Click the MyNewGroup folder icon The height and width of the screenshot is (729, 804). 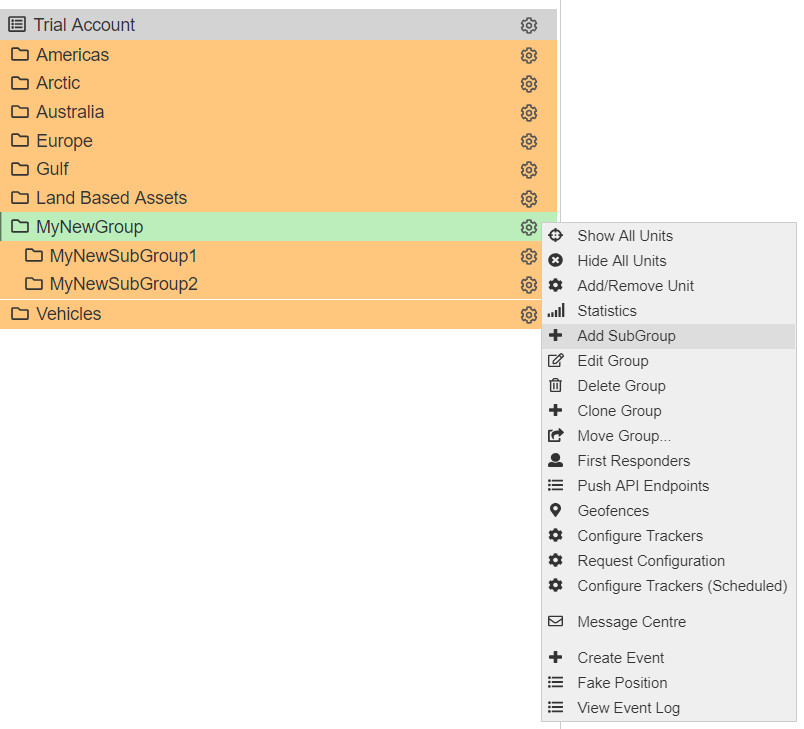(x=19, y=226)
